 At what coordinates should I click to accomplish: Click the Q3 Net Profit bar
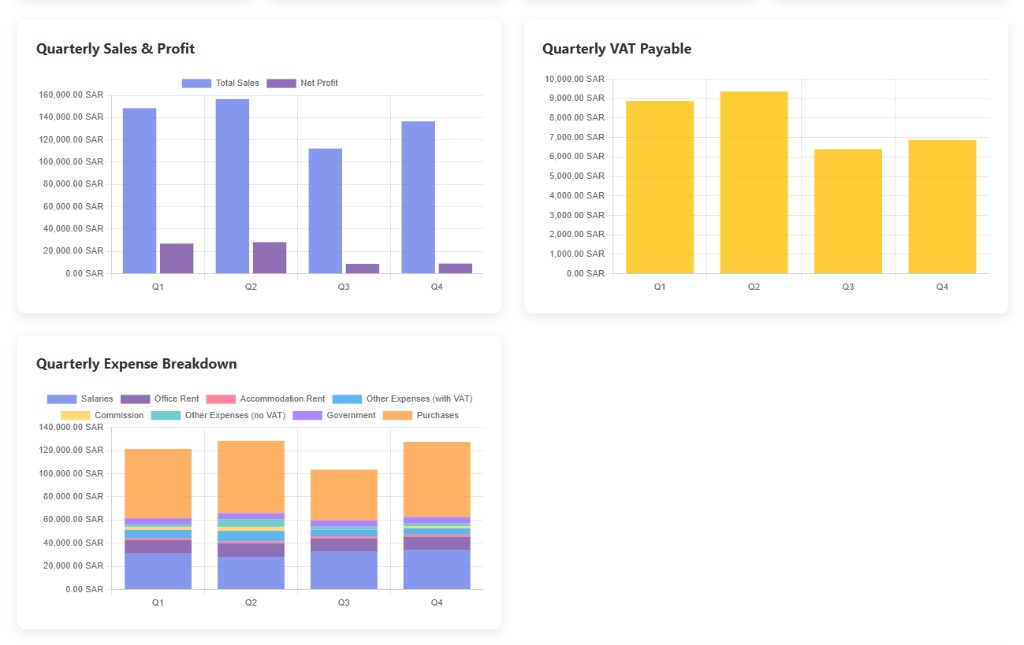pos(362,268)
